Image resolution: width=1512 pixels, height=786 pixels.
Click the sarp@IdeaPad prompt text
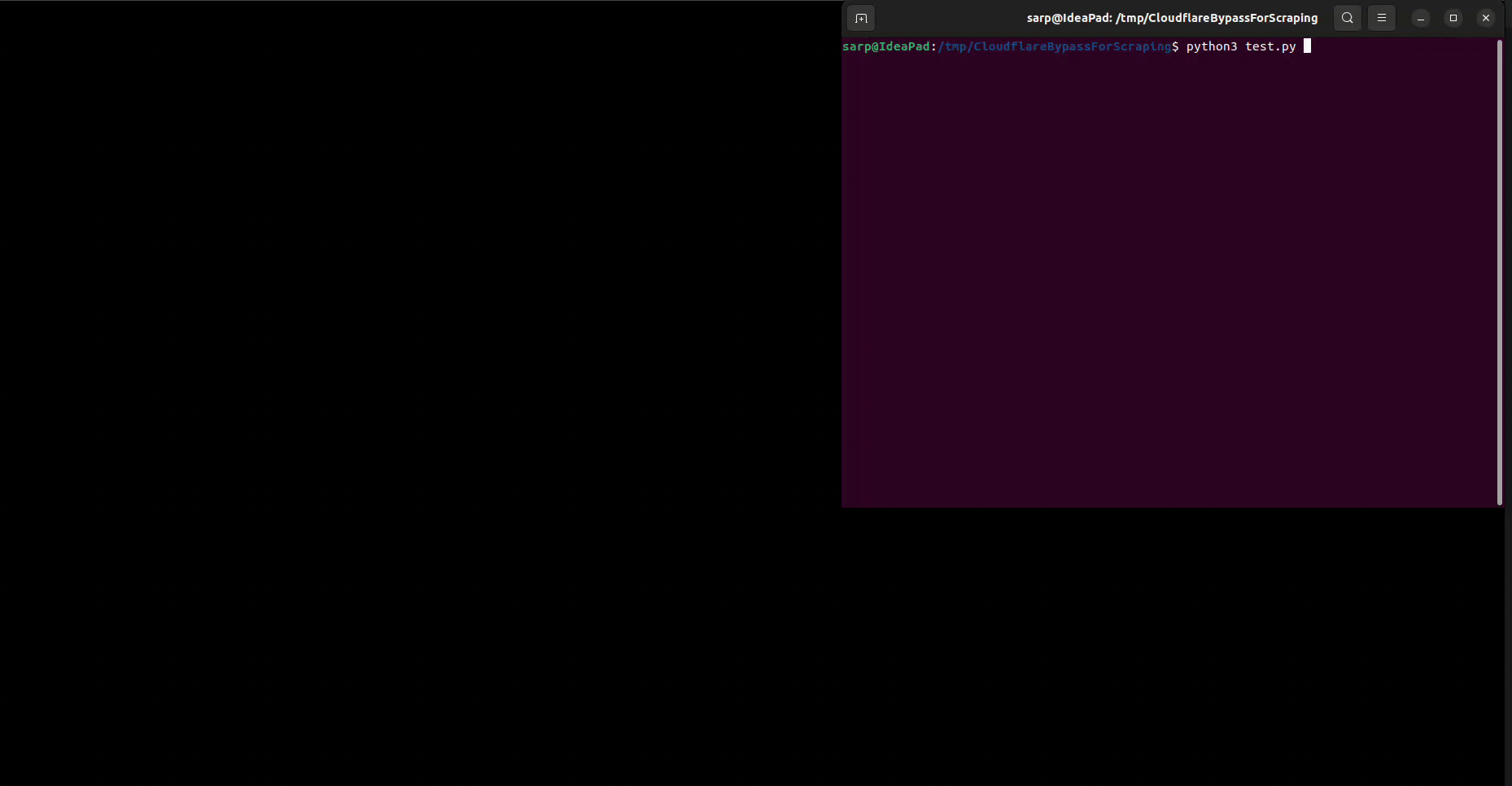point(886,46)
